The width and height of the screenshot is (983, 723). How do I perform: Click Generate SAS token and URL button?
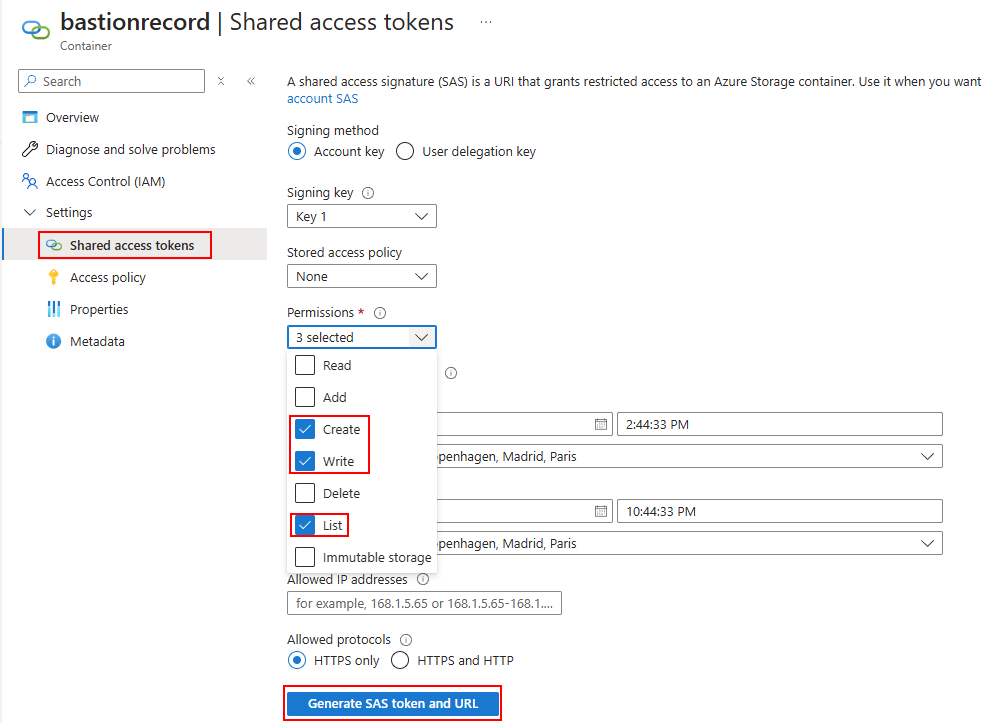coord(393,704)
